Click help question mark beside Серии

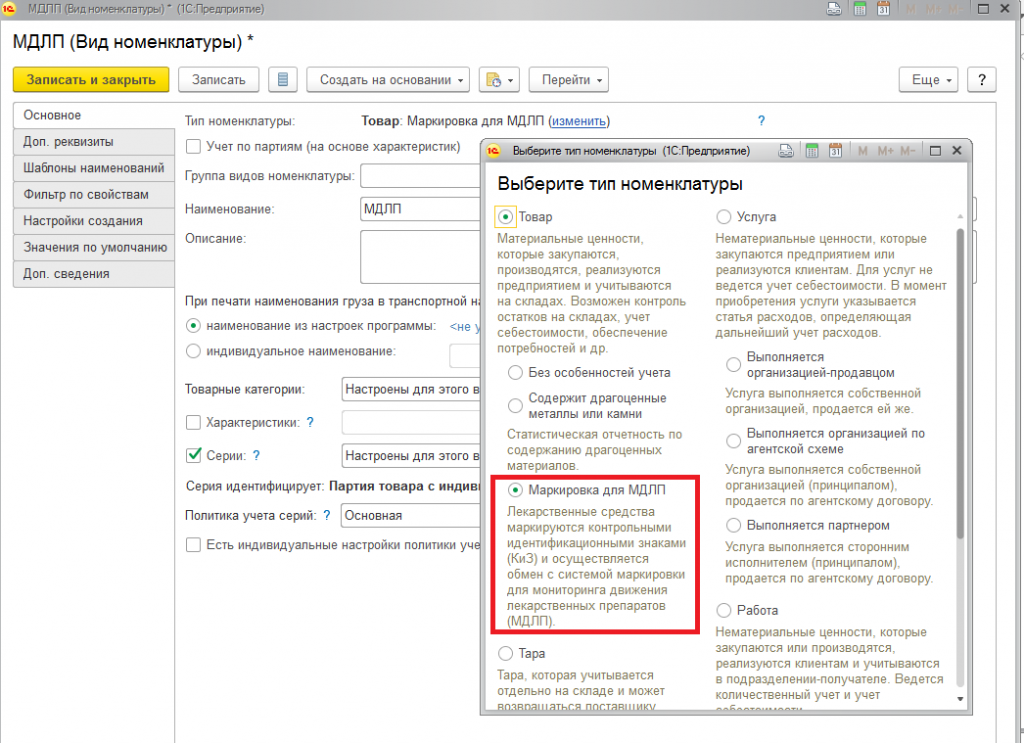pyautogui.click(x=257, y=456)
